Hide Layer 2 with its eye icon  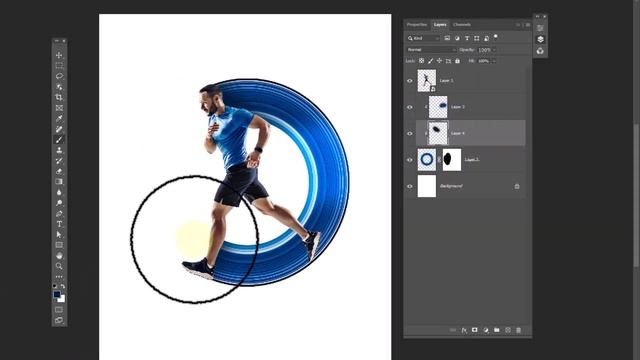tap(410, 160)
